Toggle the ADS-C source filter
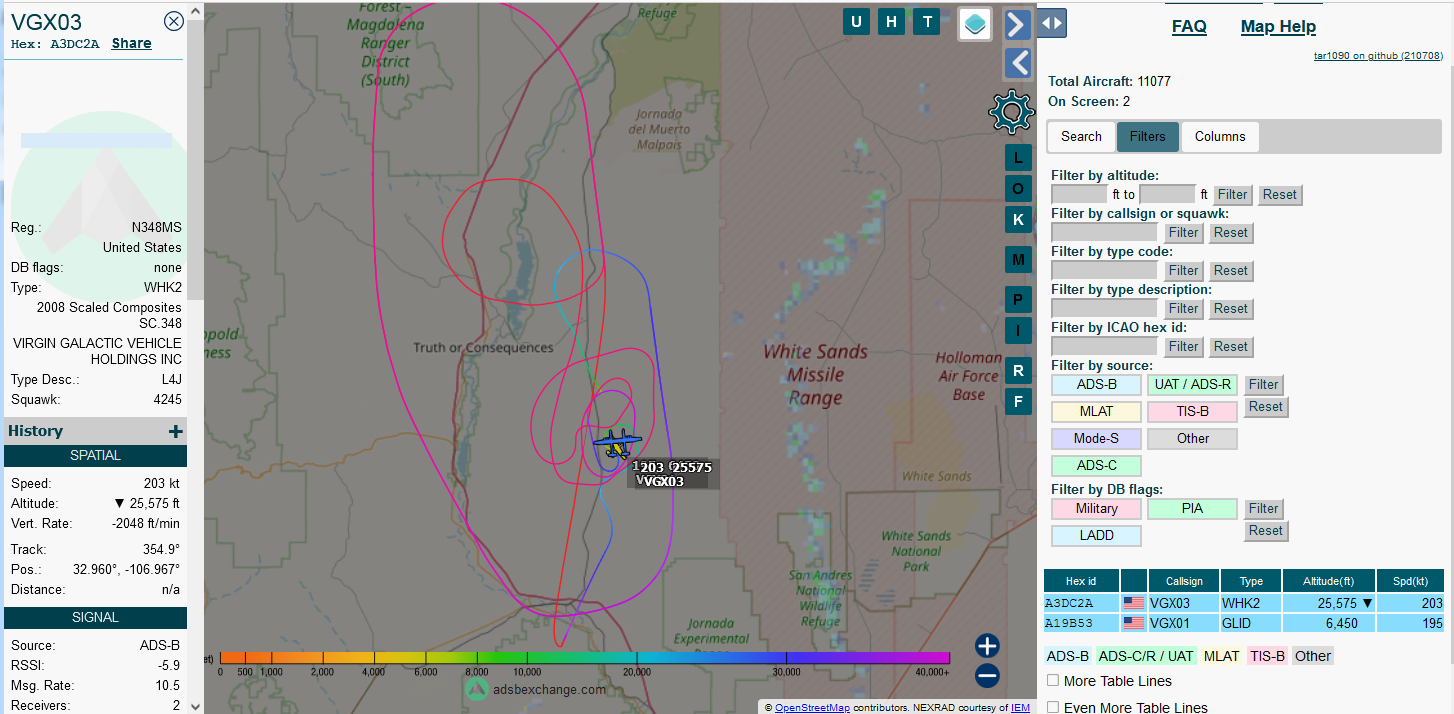Viewport: 1454px width, 714px height. [1096, 466]
